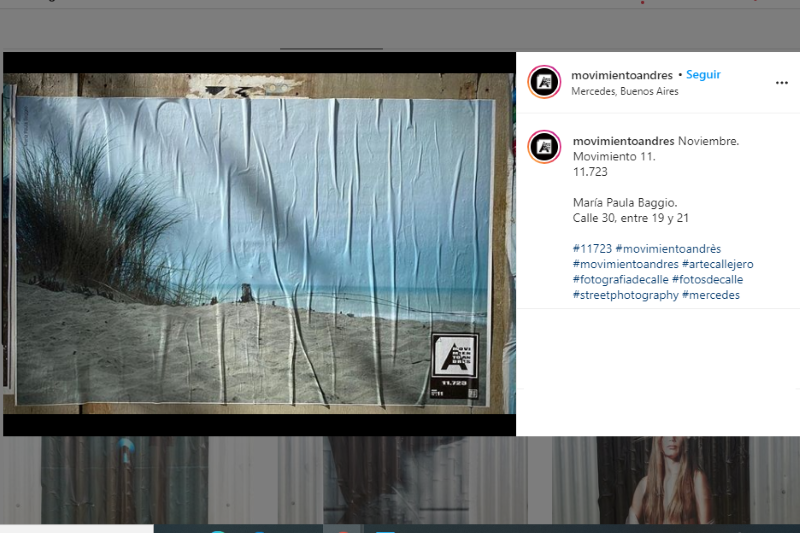Click the movimientoandres avatar in post header

coord(544,82)
